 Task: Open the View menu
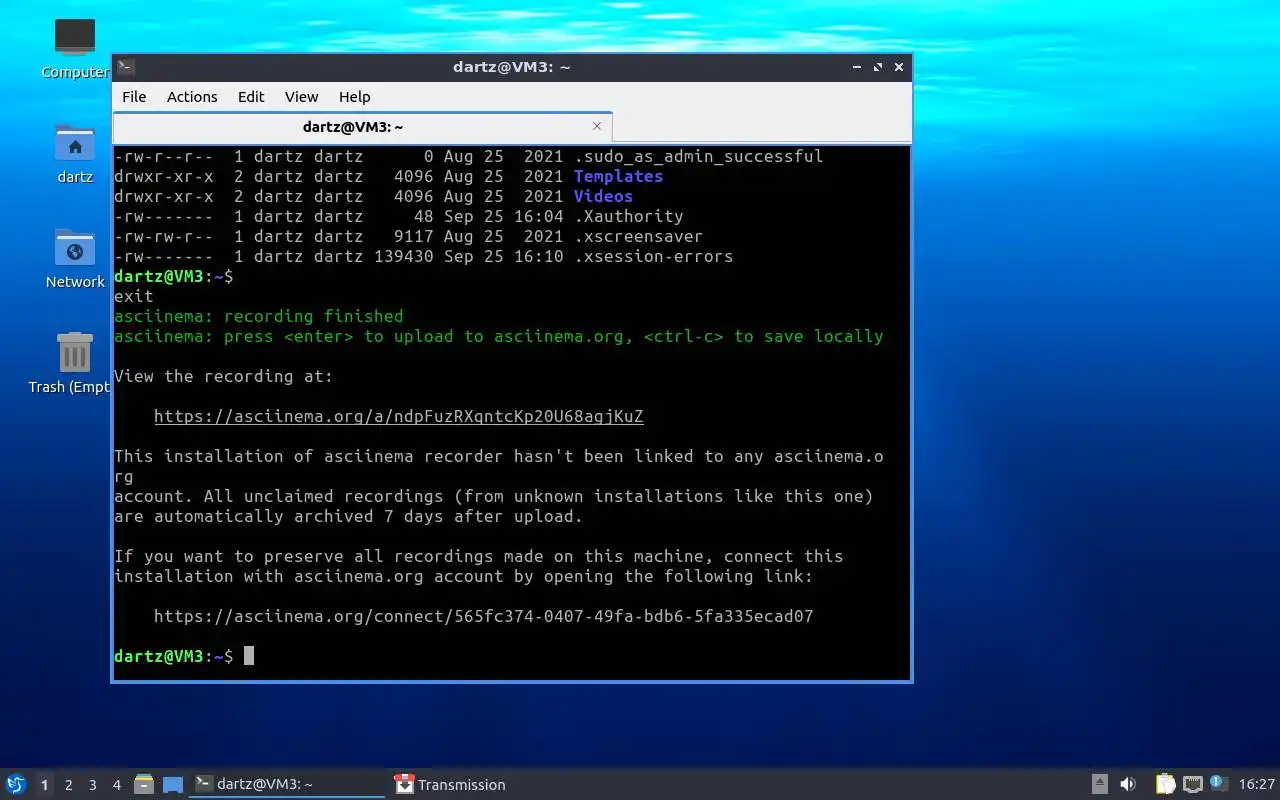pyautogui.click(x=301, y=97)
